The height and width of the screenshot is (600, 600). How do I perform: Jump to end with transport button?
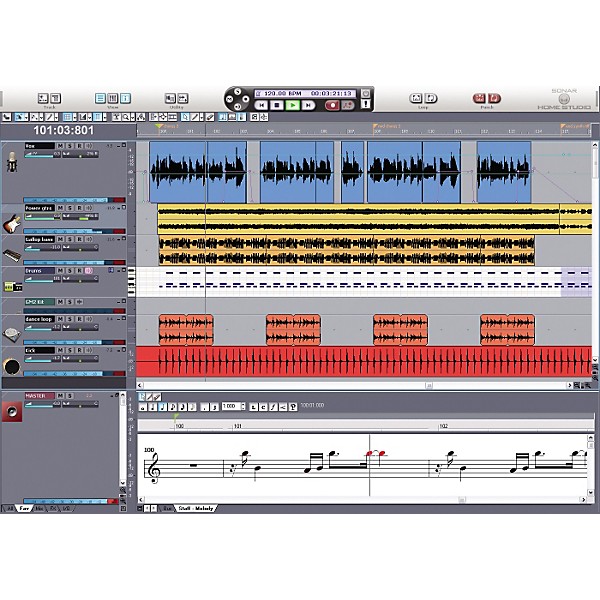click(x=308, y=105)
